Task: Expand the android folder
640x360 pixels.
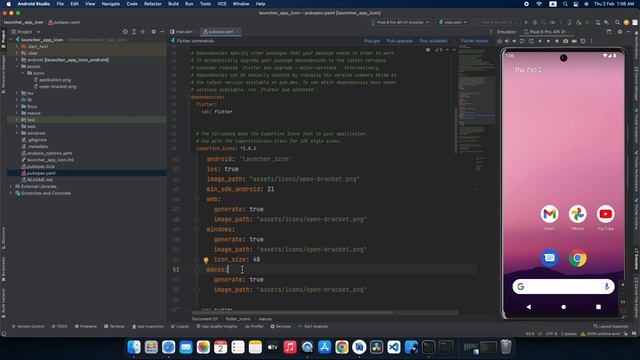Action: tap(17, 60)
